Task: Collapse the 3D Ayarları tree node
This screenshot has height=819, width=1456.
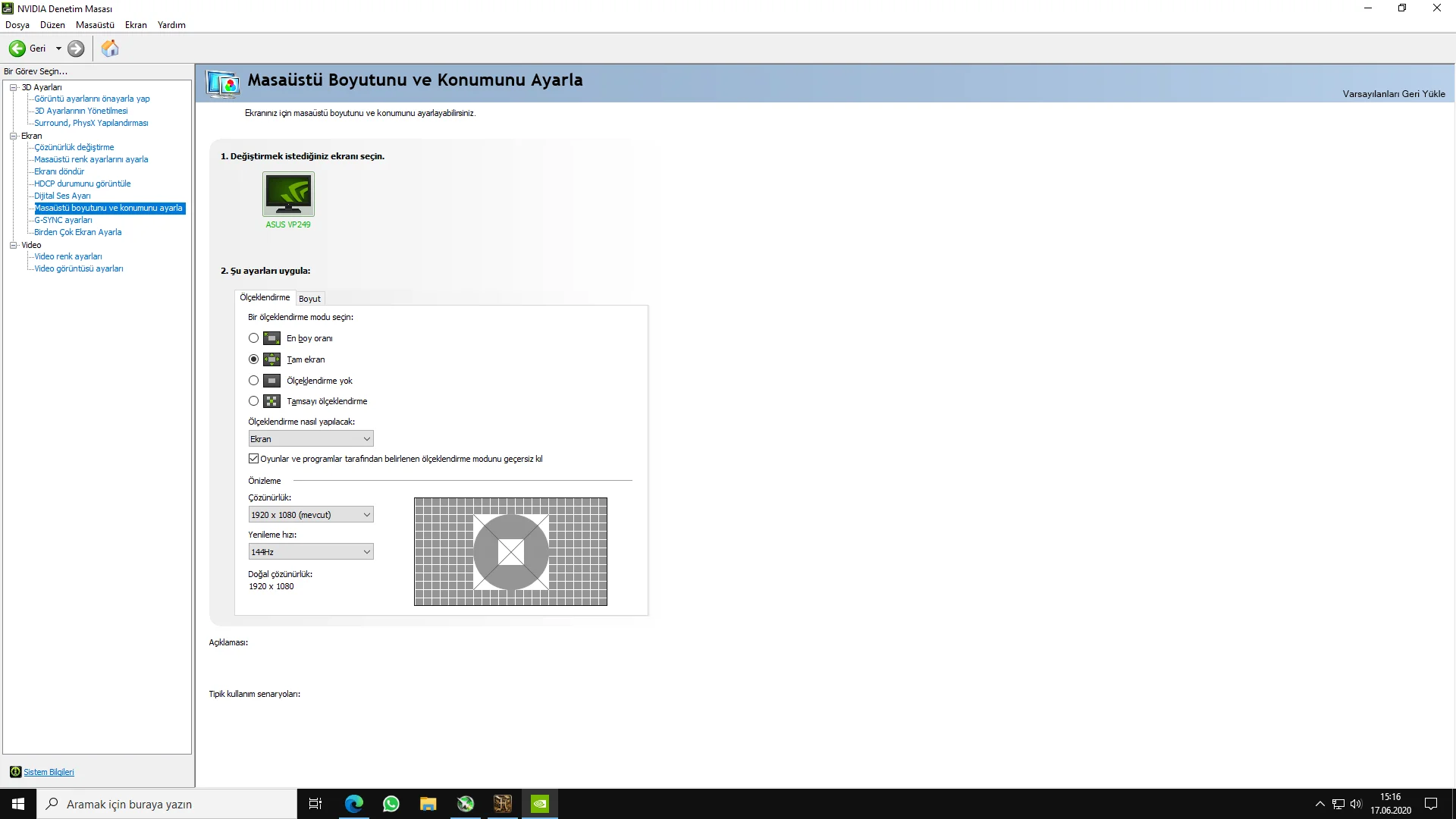Action: [13, 87]
